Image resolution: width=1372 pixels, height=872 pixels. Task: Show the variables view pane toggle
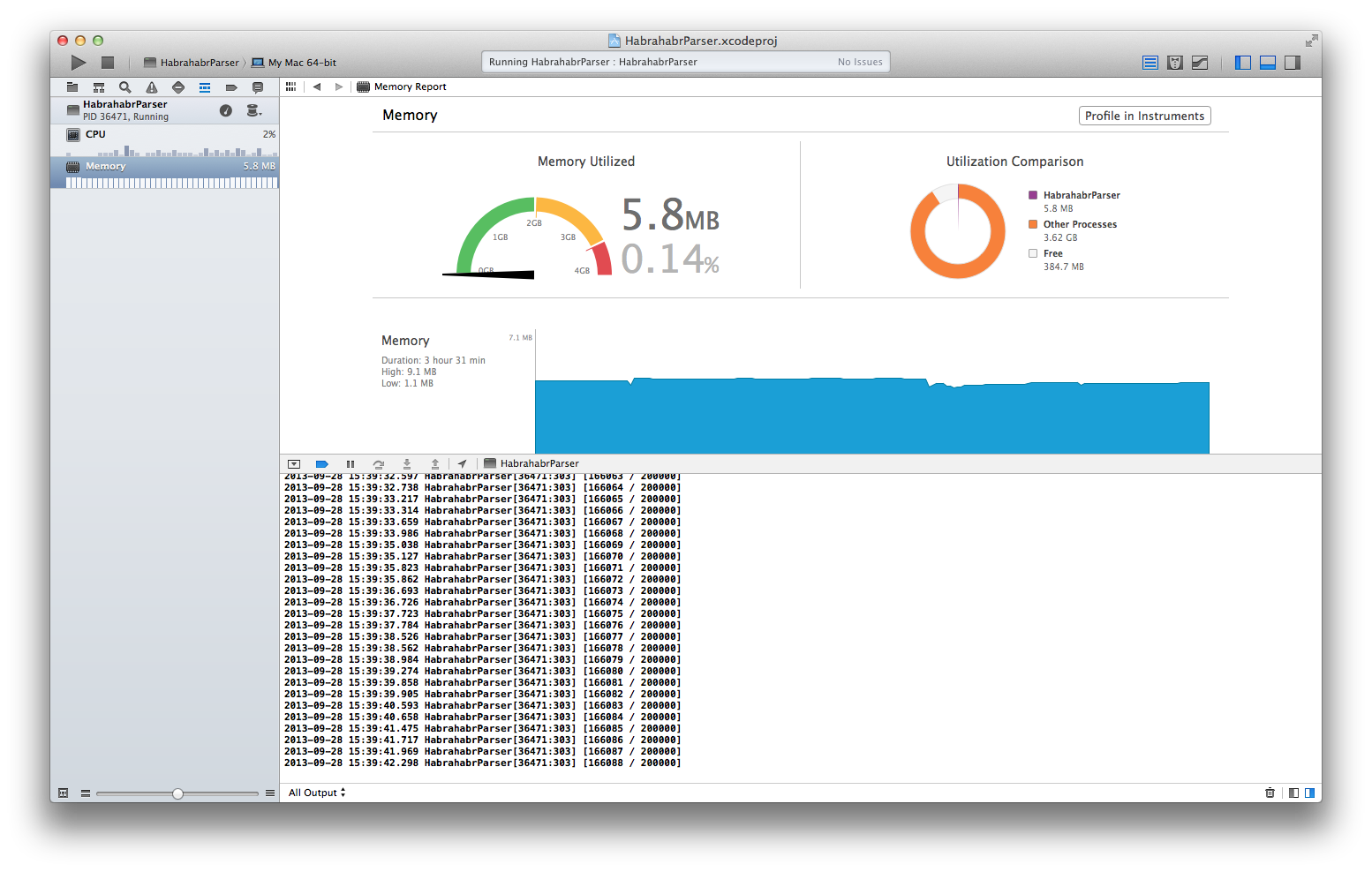pyautogui.click(x=1293, y=793)
